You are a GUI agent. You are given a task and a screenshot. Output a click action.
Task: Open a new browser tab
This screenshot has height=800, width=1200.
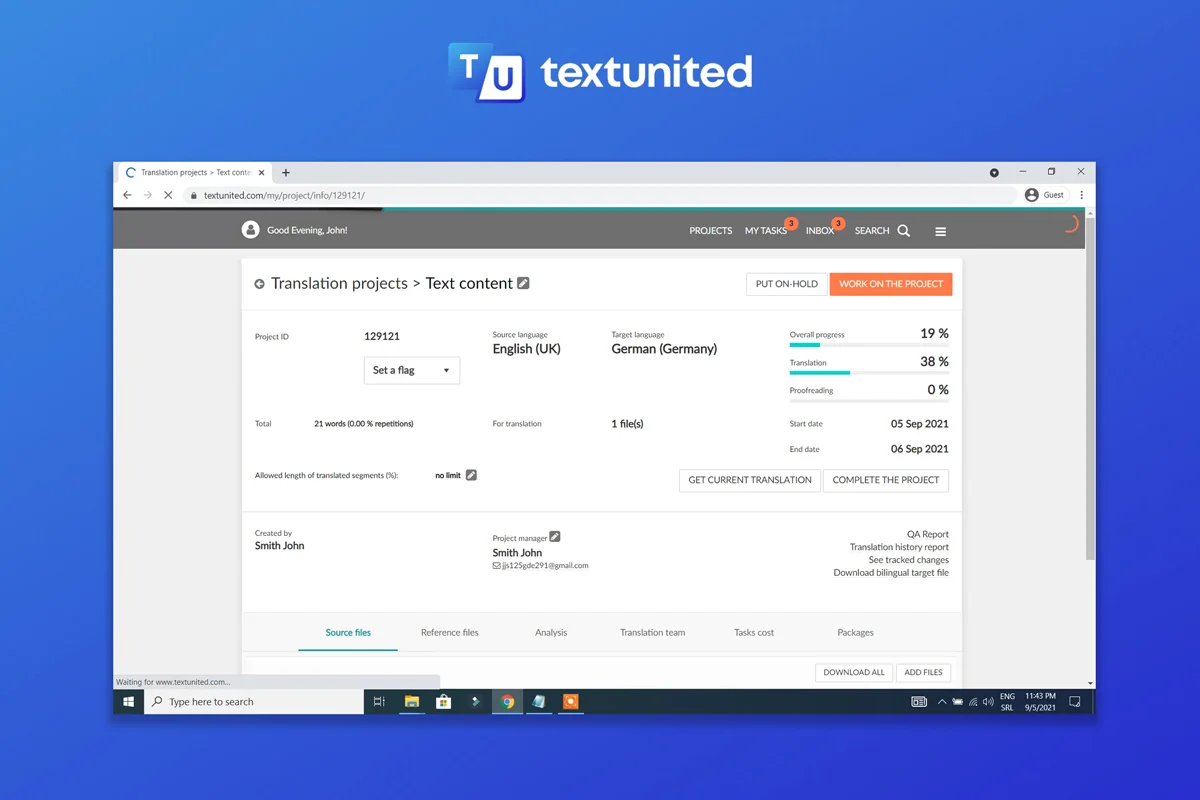click(286, 172)
